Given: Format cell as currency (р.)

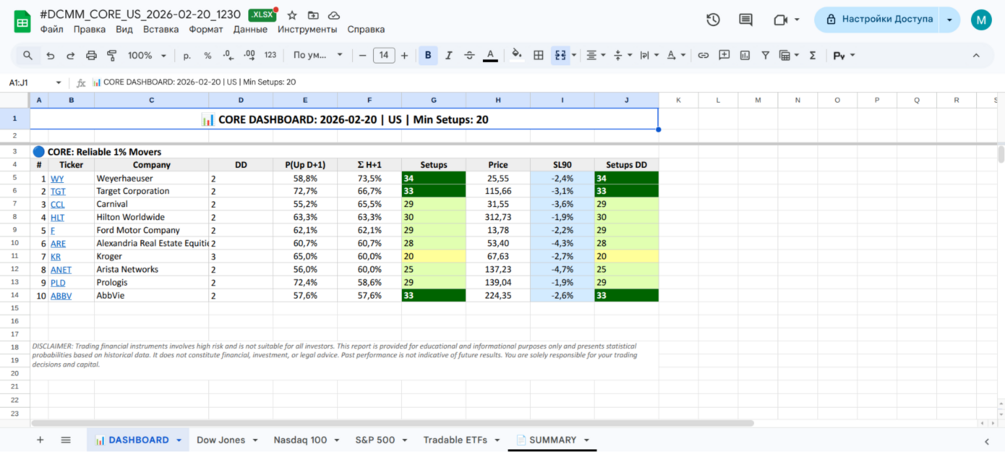Looking at the screenshot, I should [x=187, y=56].
